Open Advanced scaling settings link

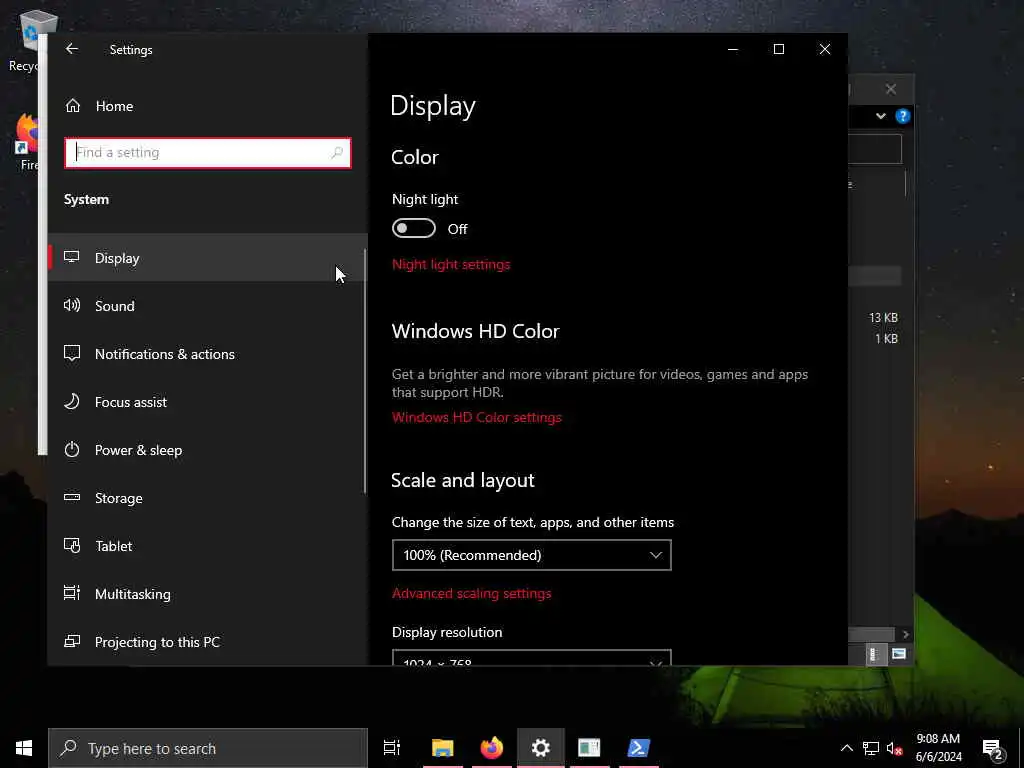pyautogui.click(x=472, y=594)
